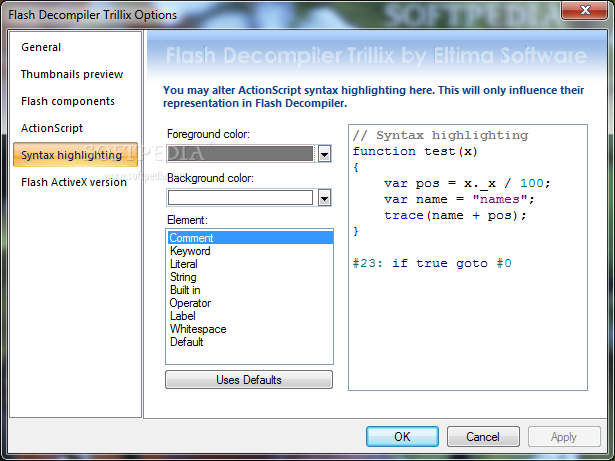Click the '// Syntax highlighting' preview comment
The image size is (615, 461).
[440, 135]
